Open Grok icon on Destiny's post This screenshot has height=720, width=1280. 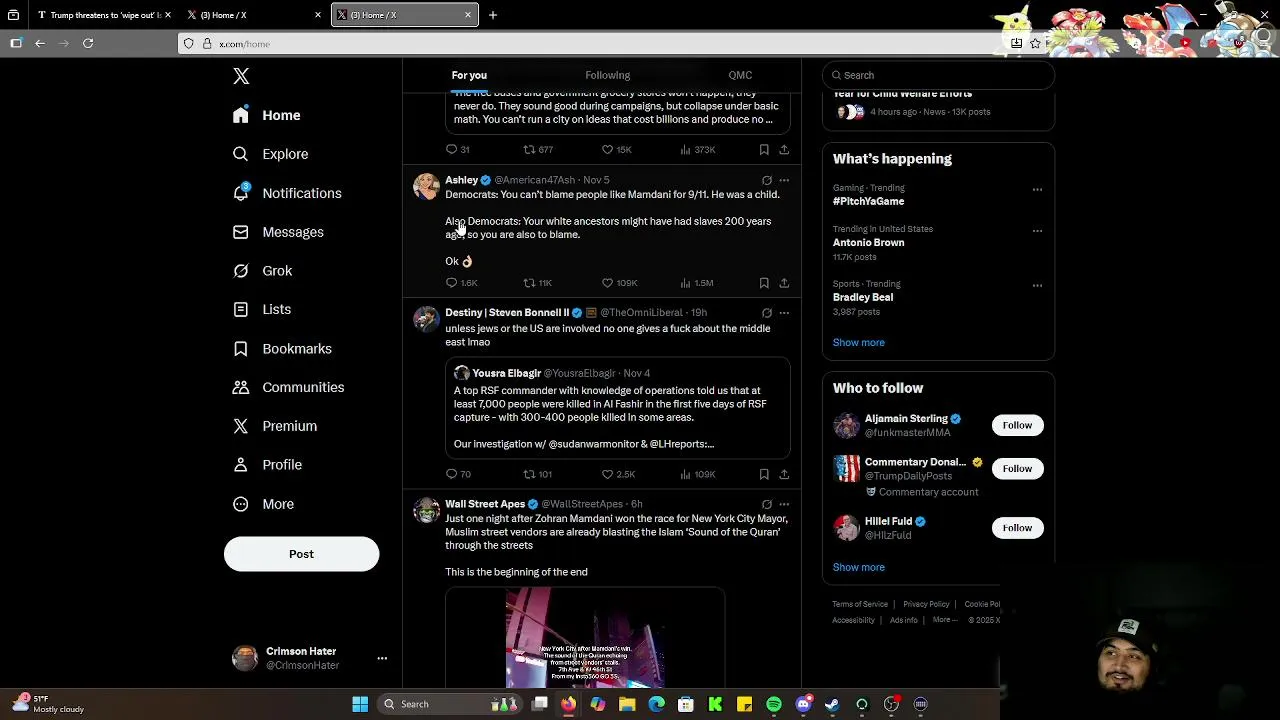pos(767,313)
